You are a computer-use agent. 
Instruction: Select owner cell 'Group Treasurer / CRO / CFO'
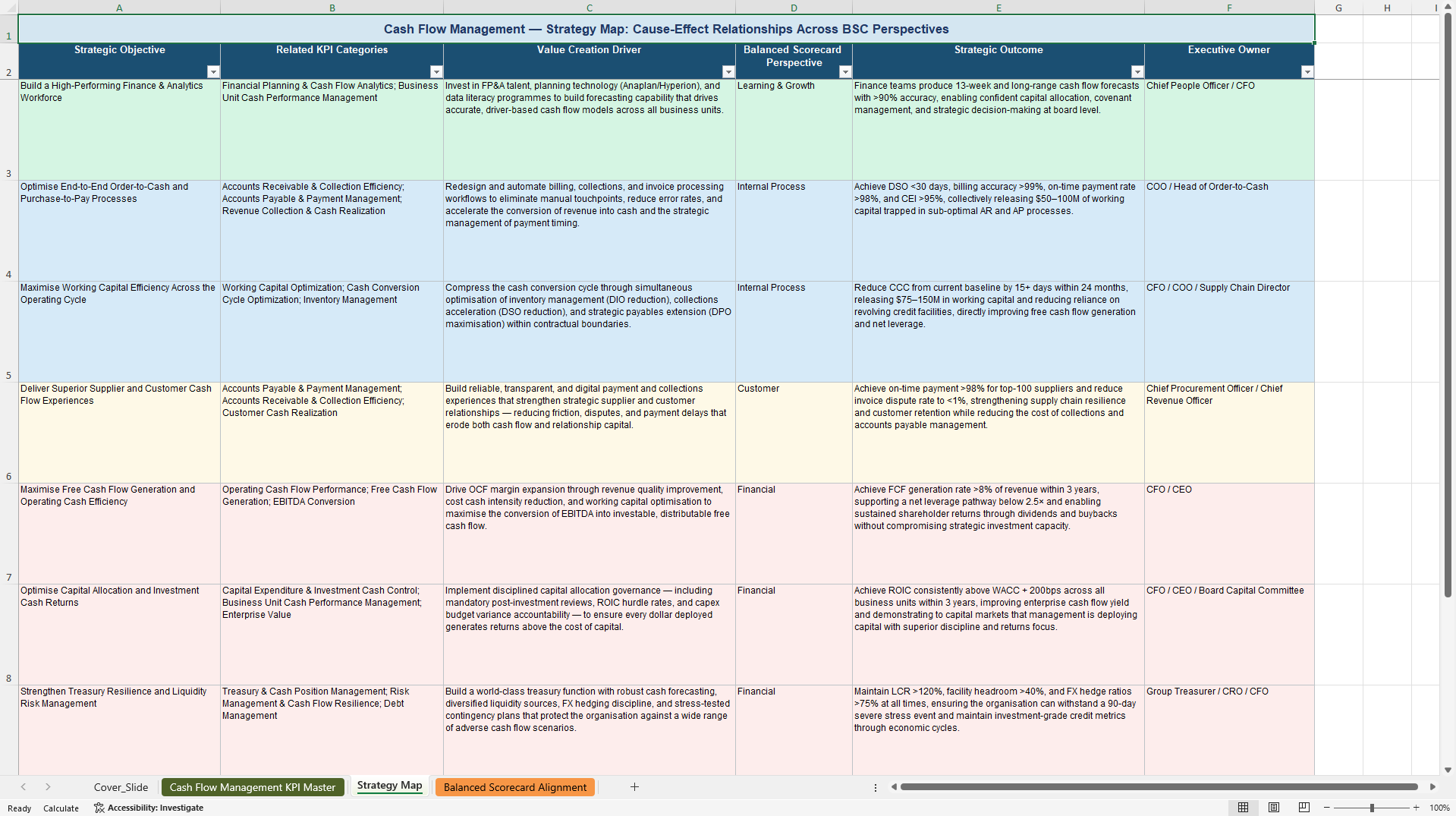point(1229,730)
